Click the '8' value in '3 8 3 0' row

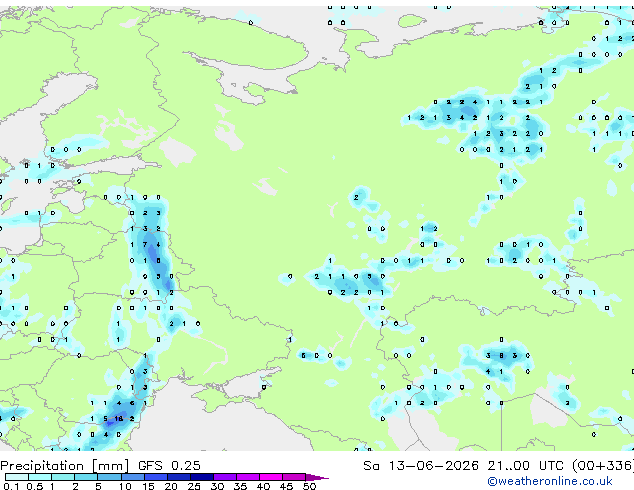501,356
